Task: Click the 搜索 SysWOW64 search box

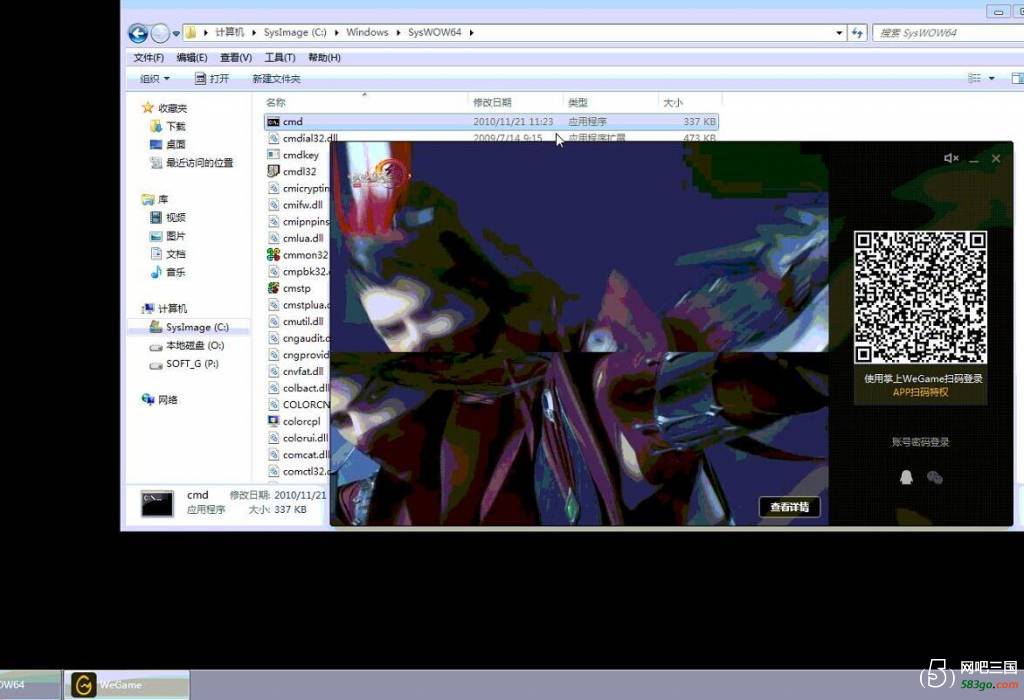Action: pyautogui.click(x=948, y=33)
